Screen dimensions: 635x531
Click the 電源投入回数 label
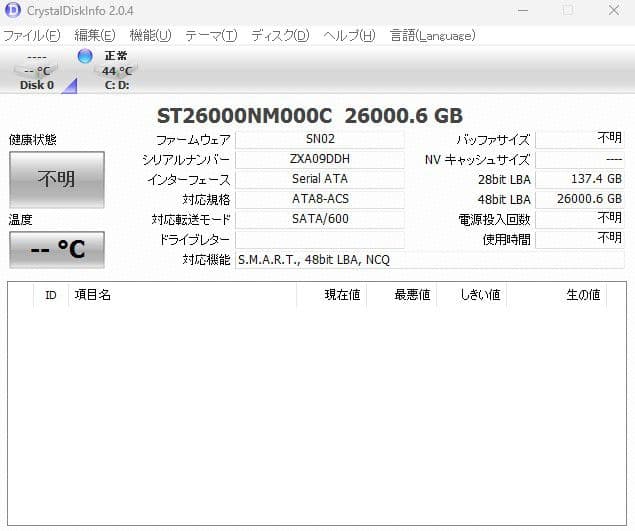tap(494, 220)
